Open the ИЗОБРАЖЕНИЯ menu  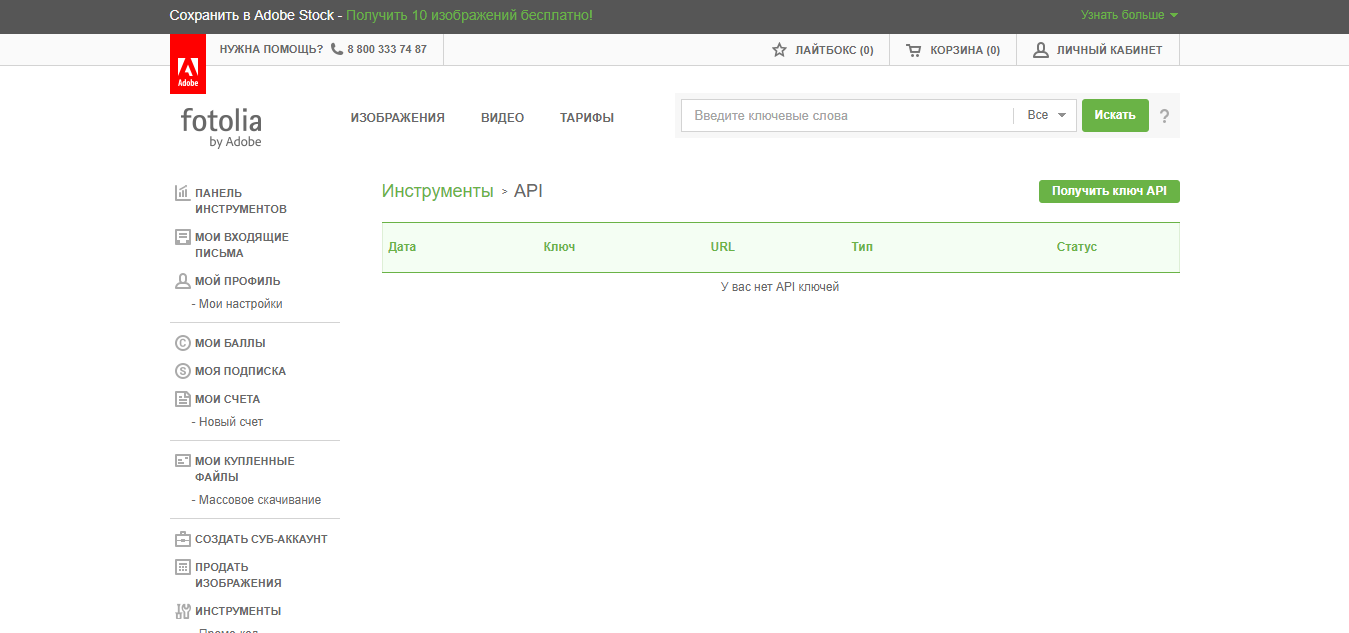click(397, 118)
